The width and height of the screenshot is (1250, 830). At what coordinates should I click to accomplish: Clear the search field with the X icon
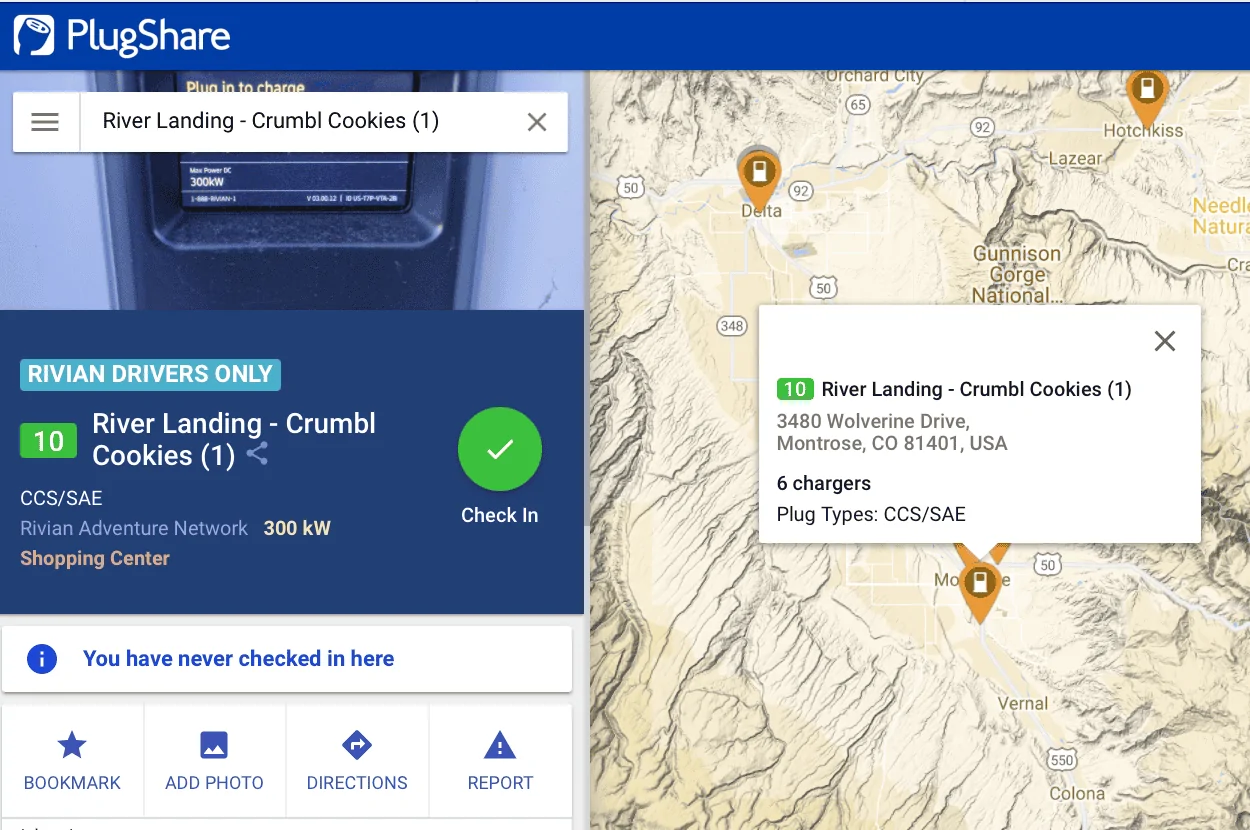tap(537, 122)
